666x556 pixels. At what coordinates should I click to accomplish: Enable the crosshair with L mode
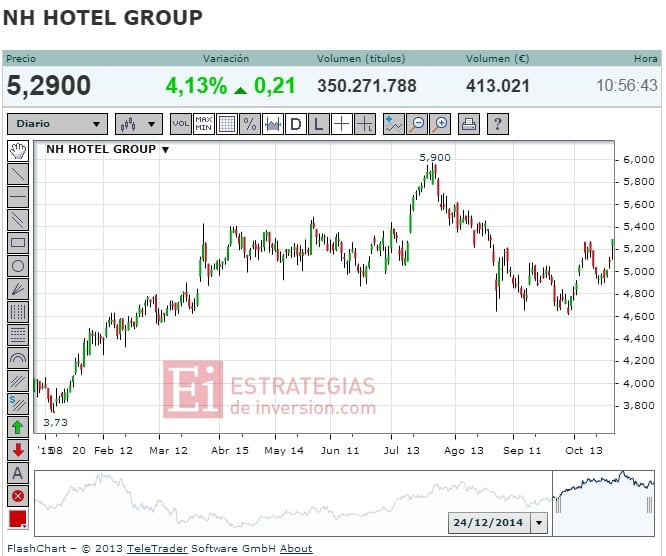click(x=365, y=124)
